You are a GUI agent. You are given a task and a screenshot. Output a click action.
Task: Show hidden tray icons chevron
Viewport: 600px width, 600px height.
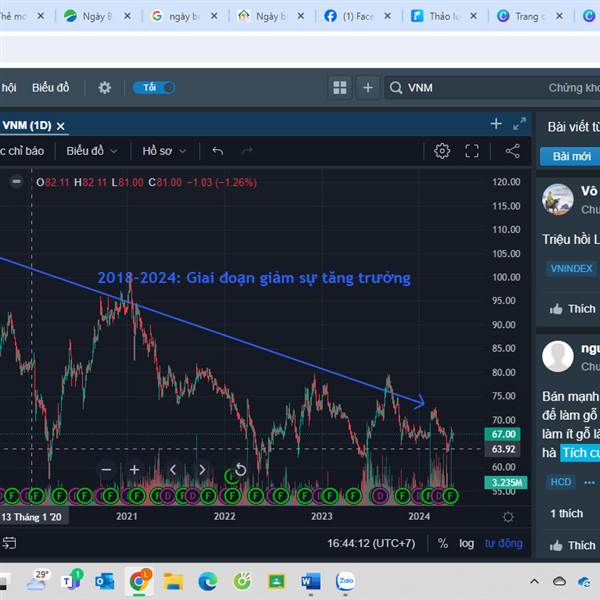pos(535,582)
